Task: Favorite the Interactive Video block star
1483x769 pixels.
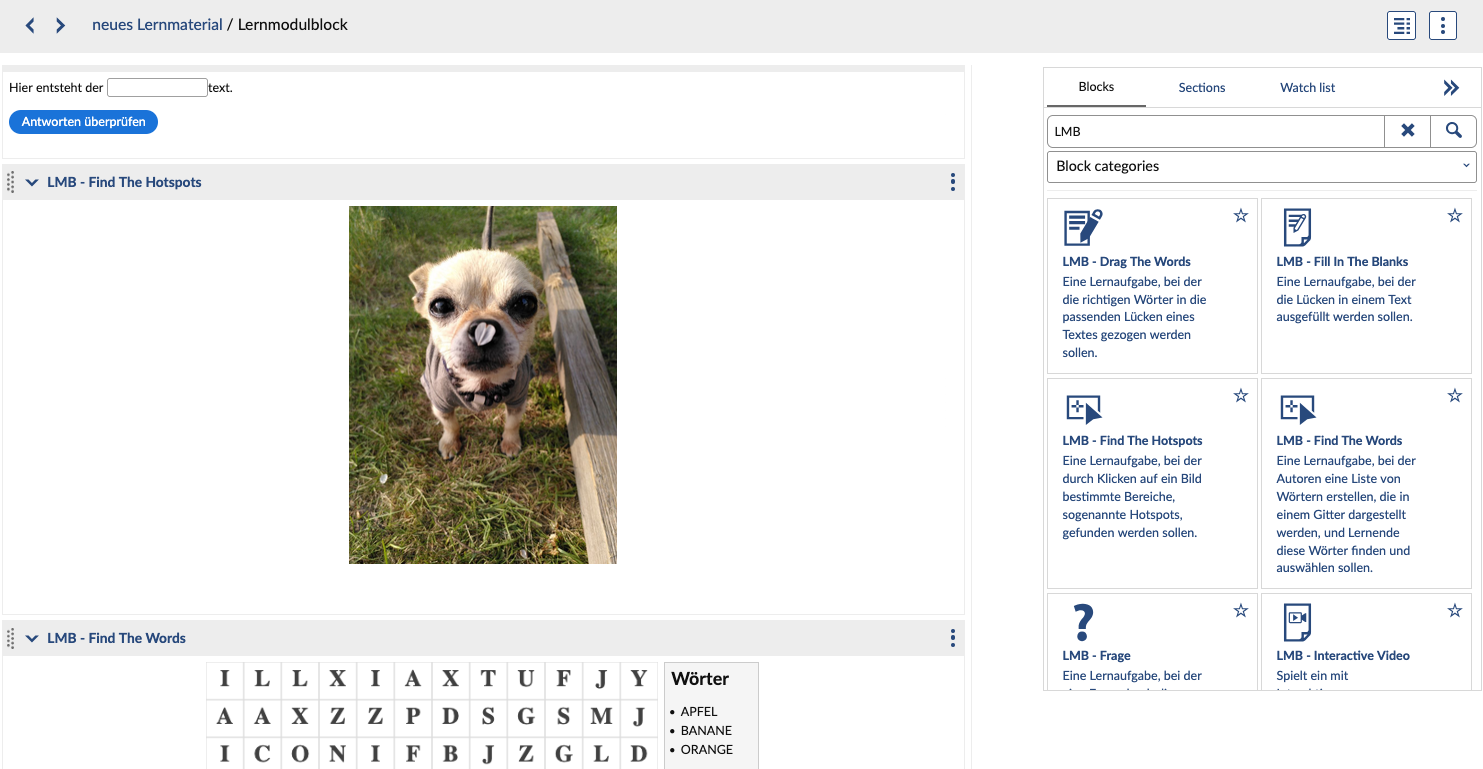Action: pos(1455,610)
